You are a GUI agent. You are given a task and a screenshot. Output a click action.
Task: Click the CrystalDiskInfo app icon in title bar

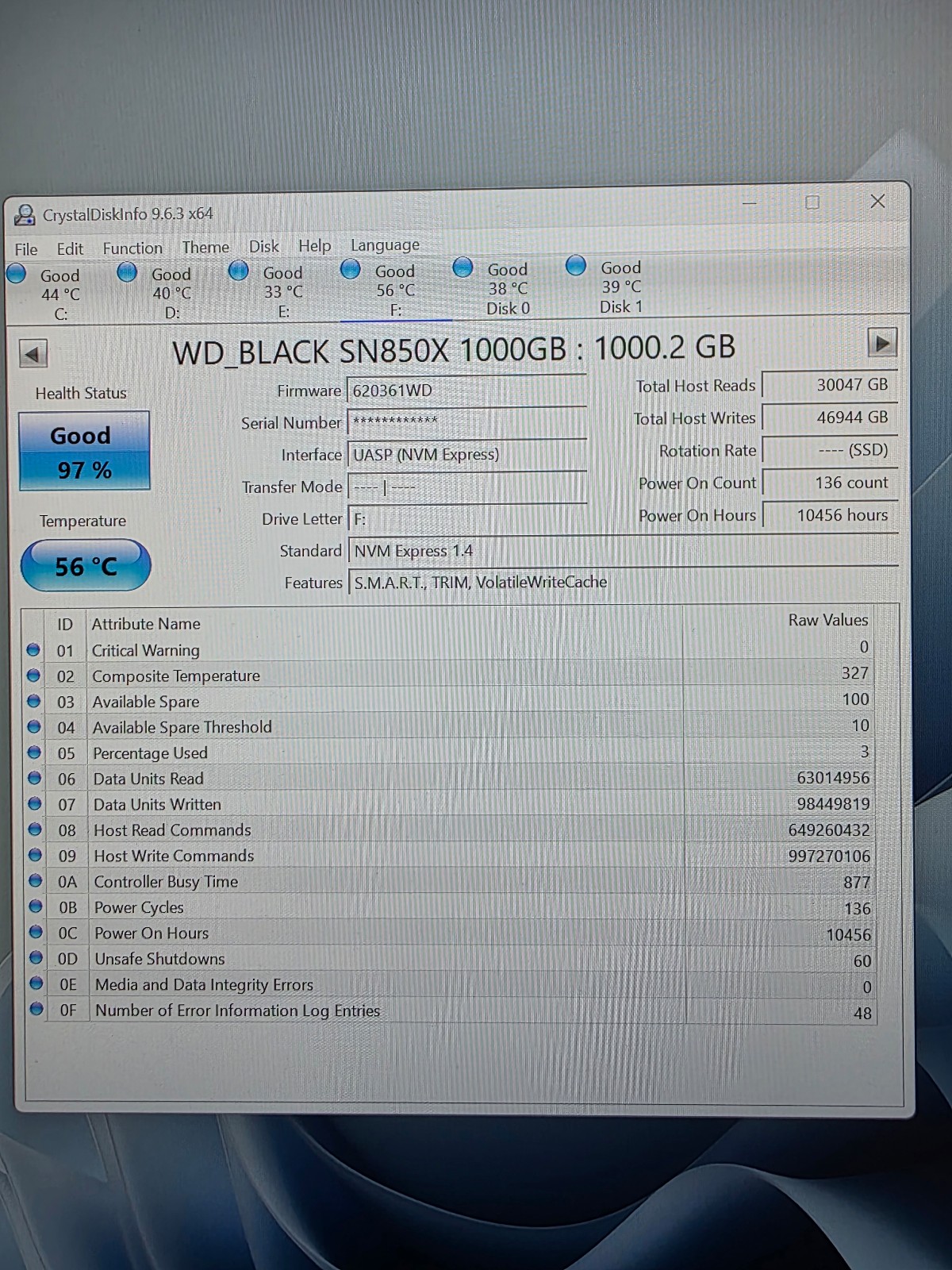25,214
